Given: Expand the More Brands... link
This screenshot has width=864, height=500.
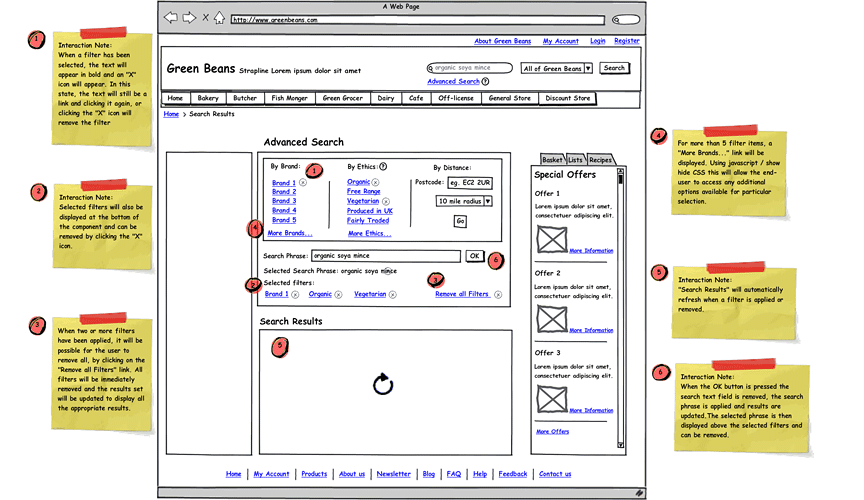Looking at the screenshot, I should [289, 233].
